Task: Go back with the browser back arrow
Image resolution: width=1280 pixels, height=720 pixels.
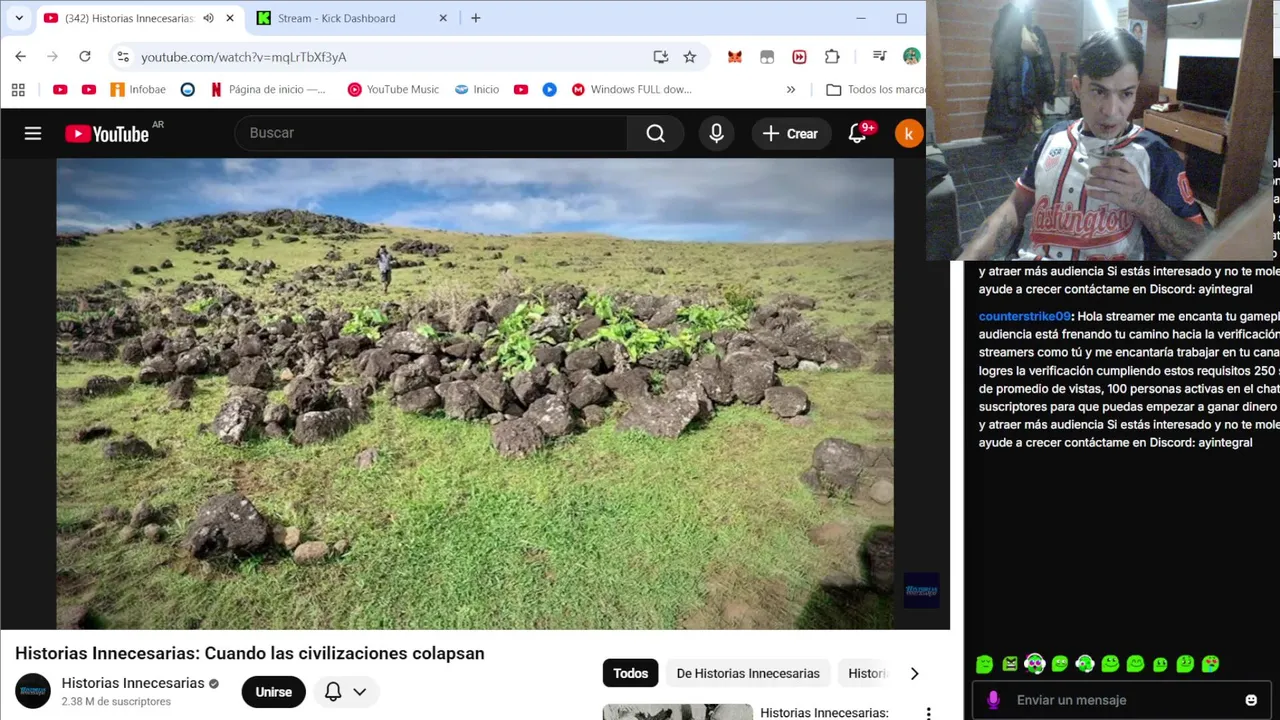Action: 20,57
